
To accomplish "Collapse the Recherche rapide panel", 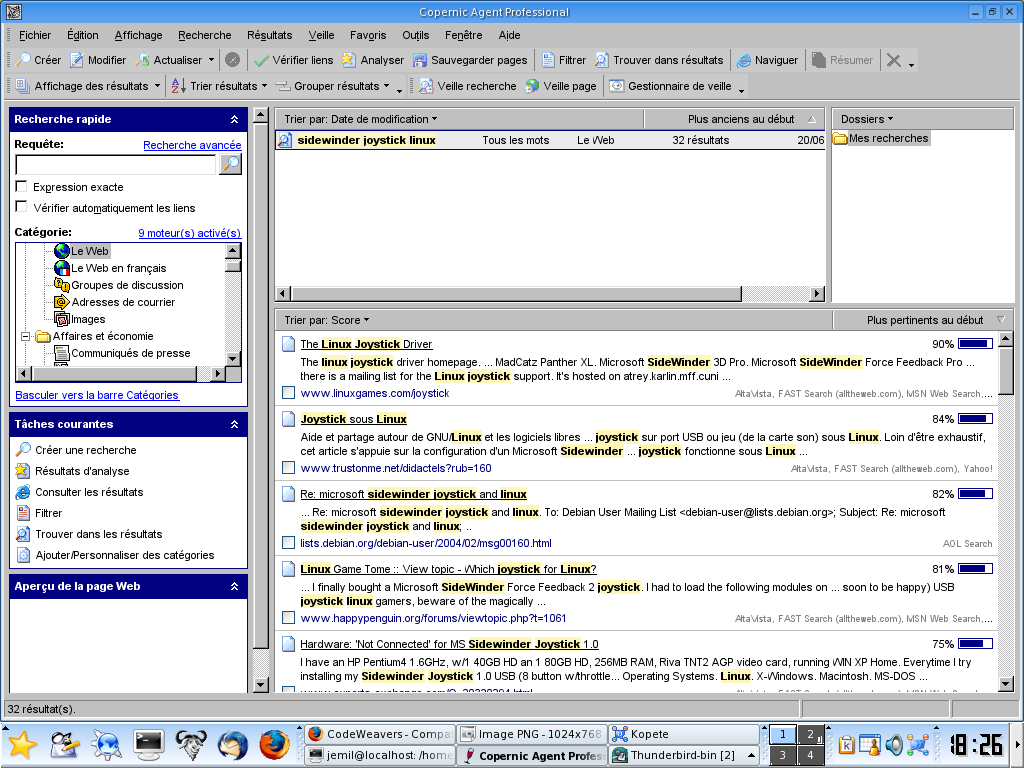I will pyautogui.click(x=234, y=119).
